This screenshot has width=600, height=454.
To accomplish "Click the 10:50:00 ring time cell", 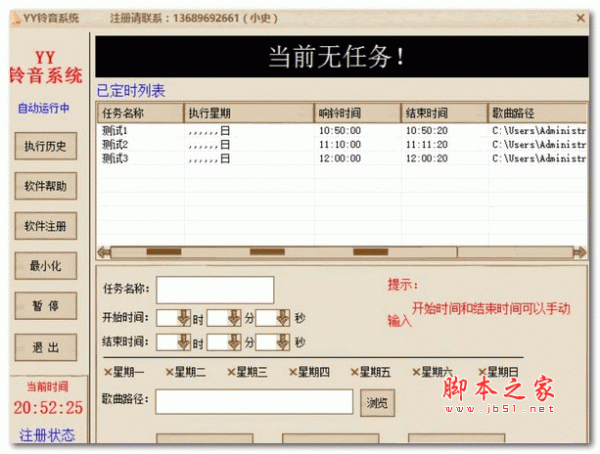I will (340, 131).
